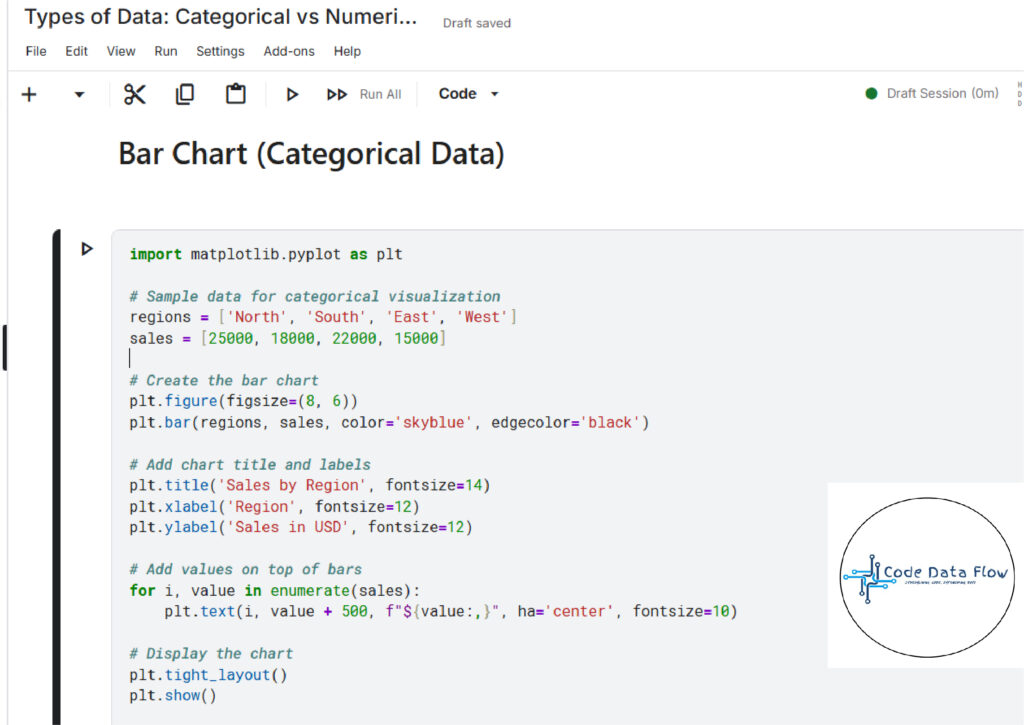Click the '# Create the bar chart' comment

(x=224, y=381)
